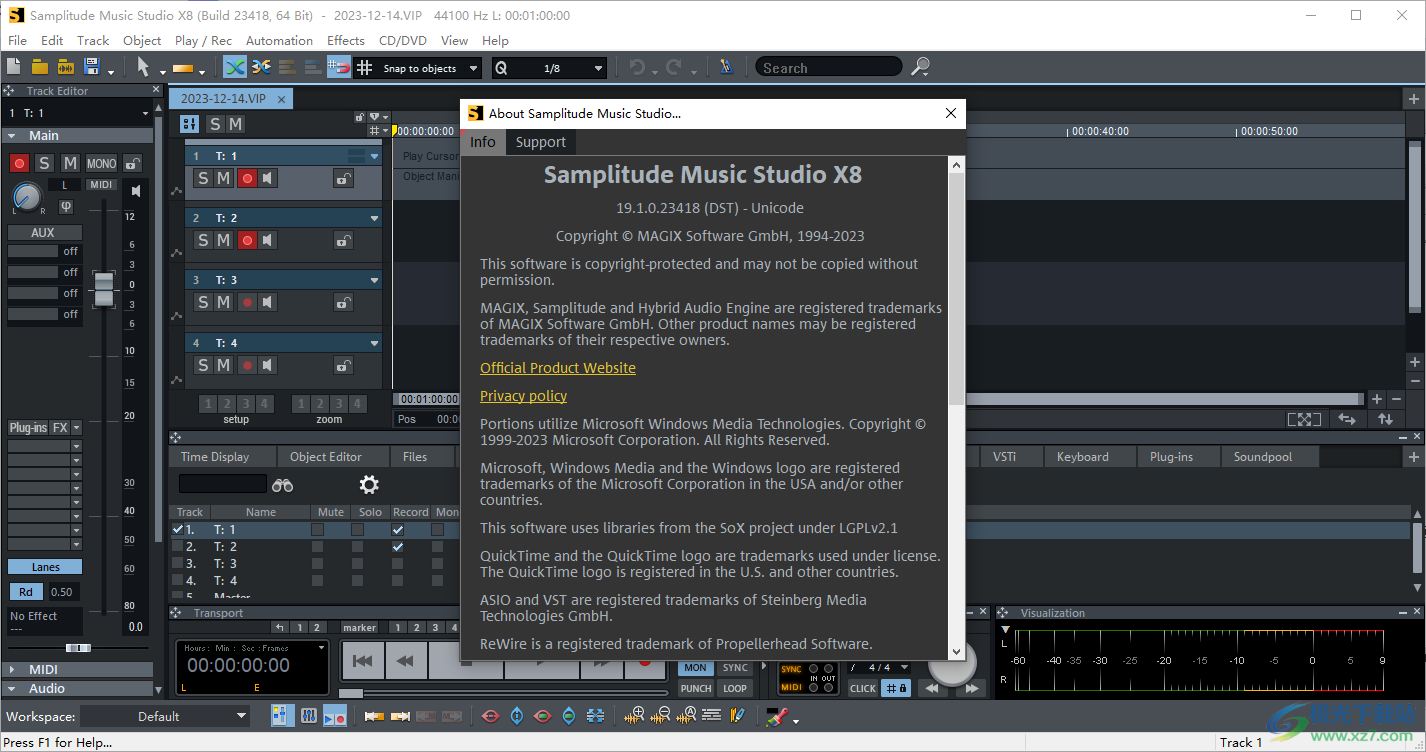Click the binoculars search icon in track manager
This screenshot has width=1426, height=752.
[283, 484]
